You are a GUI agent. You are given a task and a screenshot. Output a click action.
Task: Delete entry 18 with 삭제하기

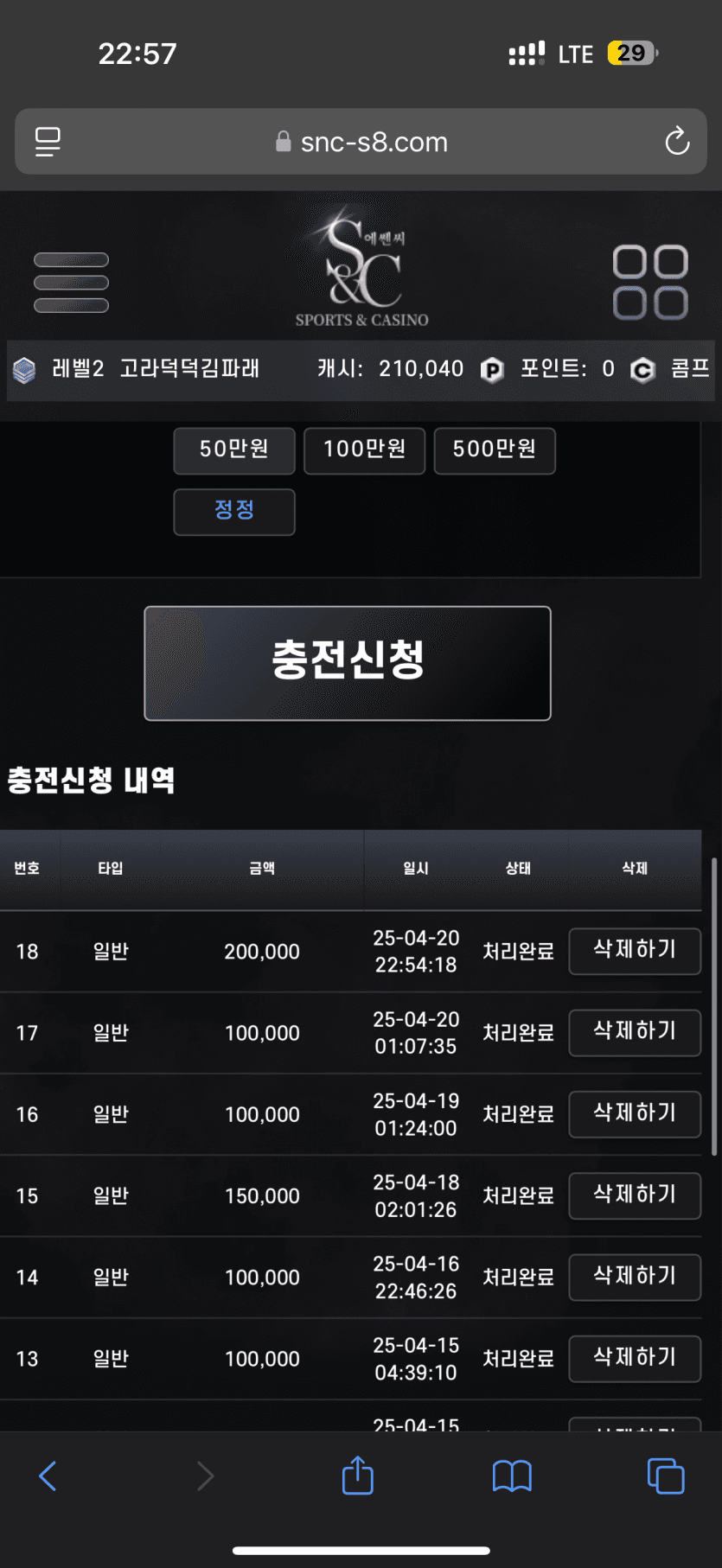point(635,951)
